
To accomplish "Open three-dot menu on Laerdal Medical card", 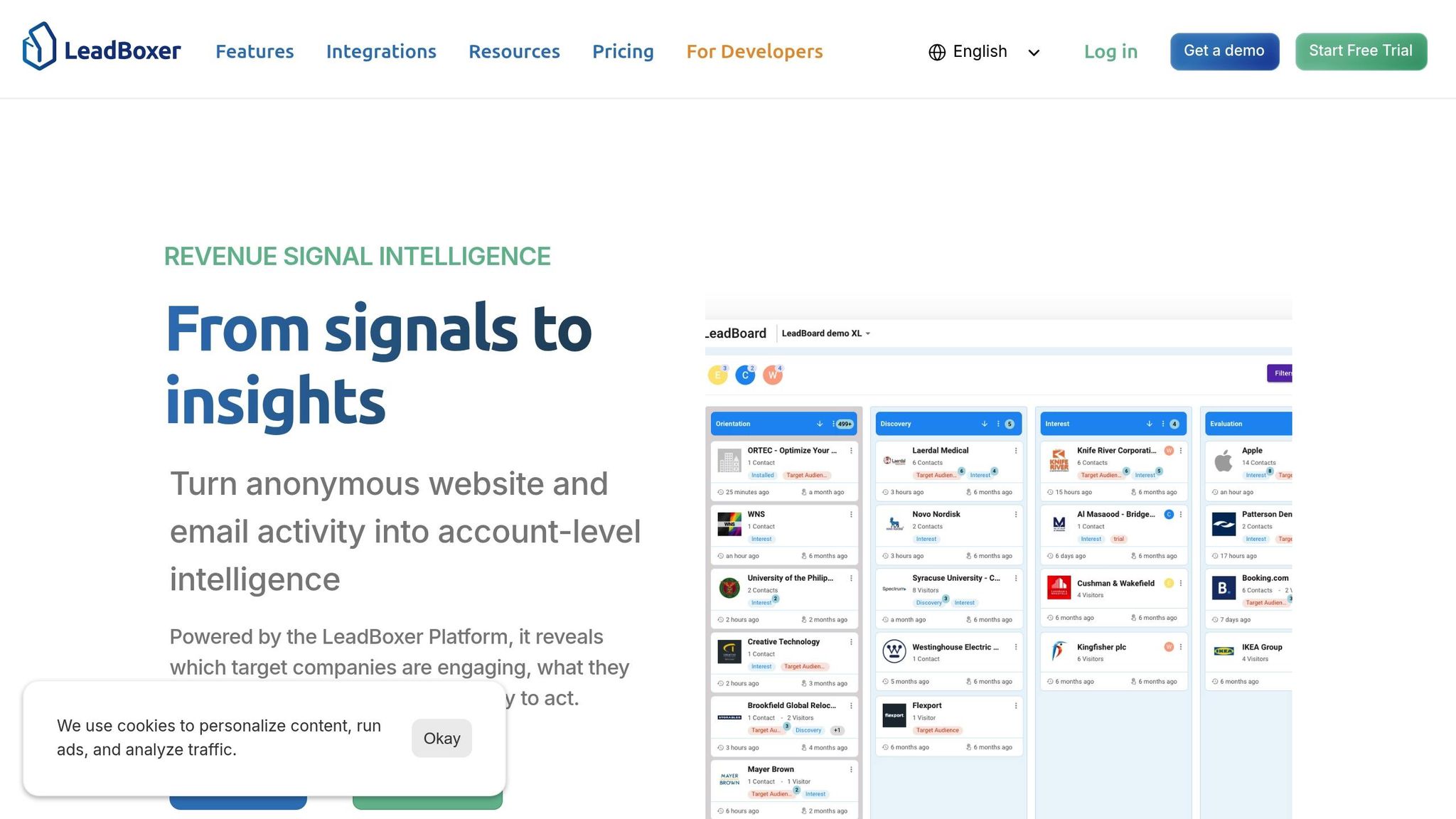I will click(1015, 451).
